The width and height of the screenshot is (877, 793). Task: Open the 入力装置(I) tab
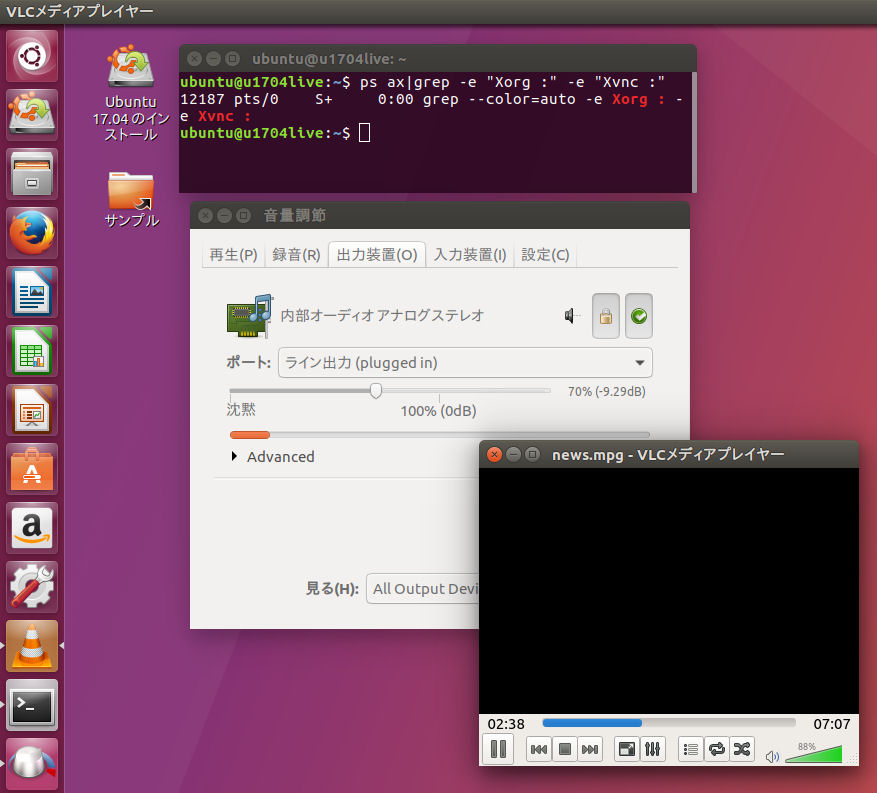point(470,255)
